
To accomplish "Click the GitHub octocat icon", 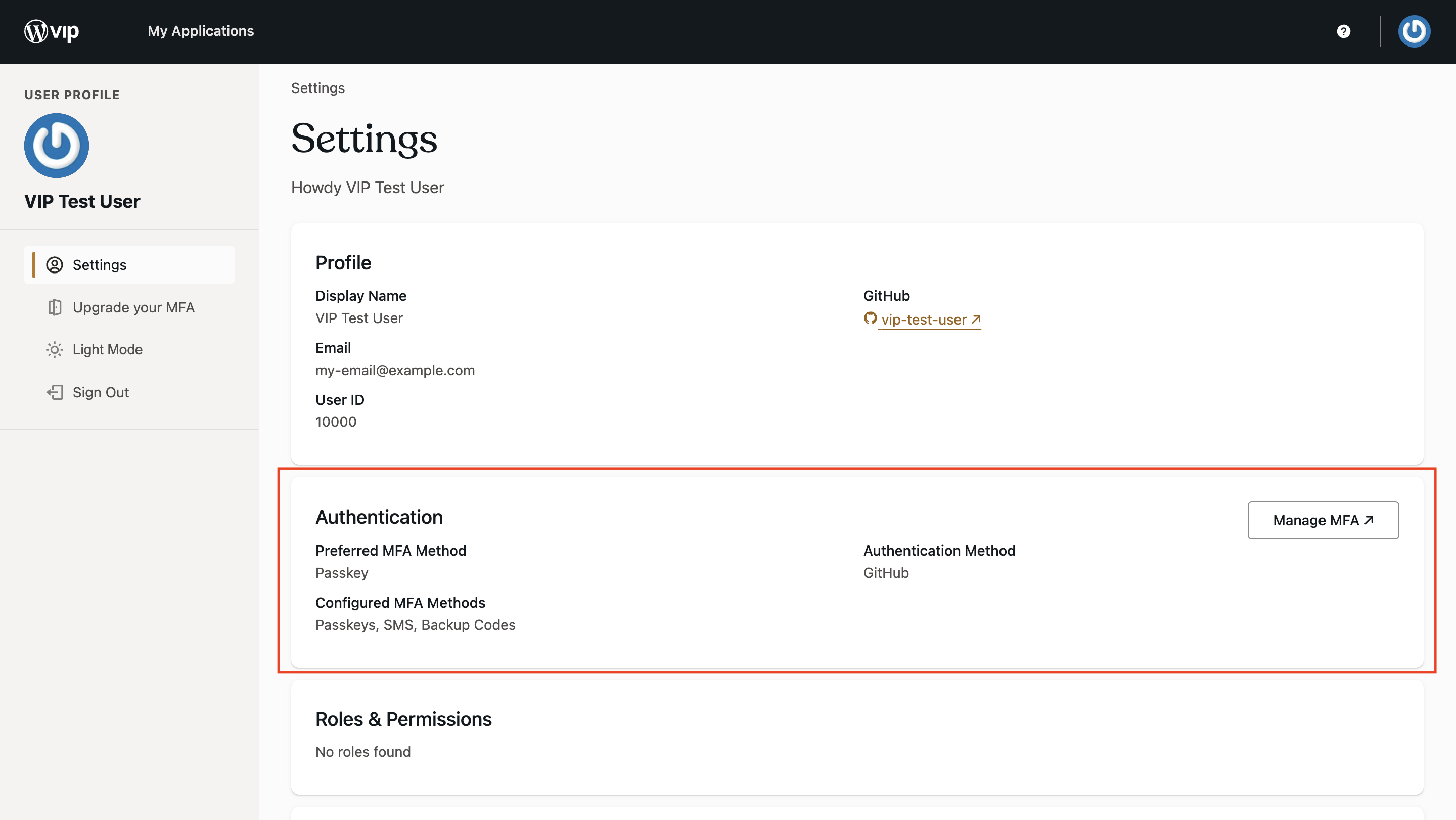I will 870,318.
